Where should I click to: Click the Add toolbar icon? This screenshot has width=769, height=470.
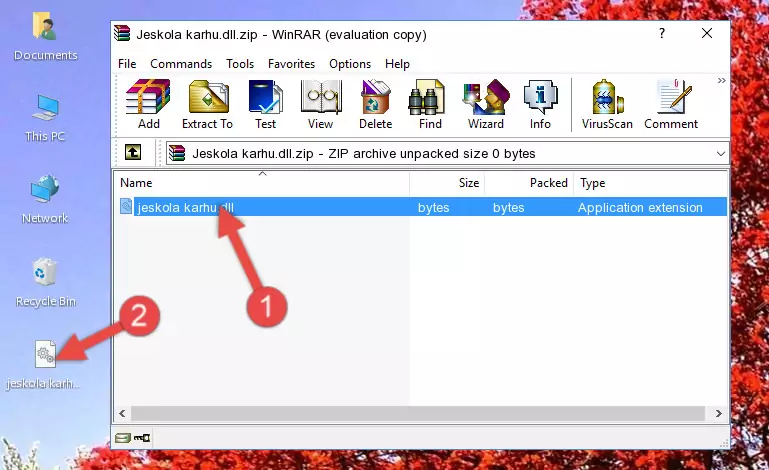(x=148, y=104)
